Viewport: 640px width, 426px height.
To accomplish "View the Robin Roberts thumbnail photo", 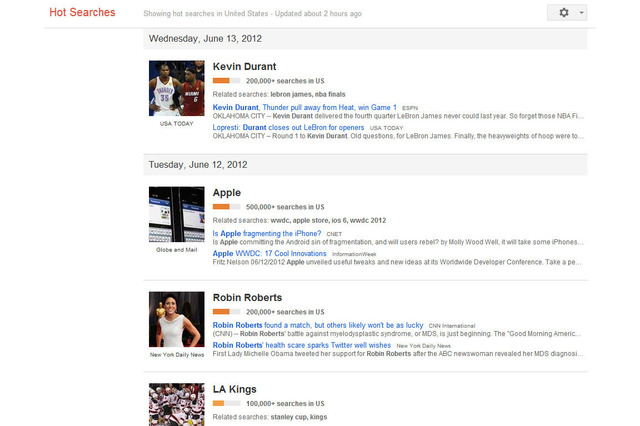I will click(x=177, y=319).
